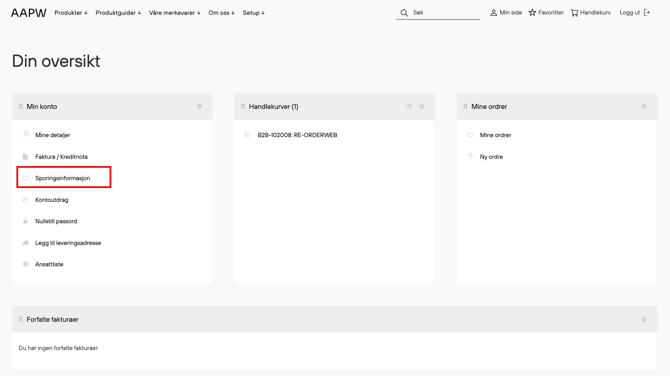Open Handlekurver widget settings gear
Screen dimensions: 670x376
coord(422,106)
